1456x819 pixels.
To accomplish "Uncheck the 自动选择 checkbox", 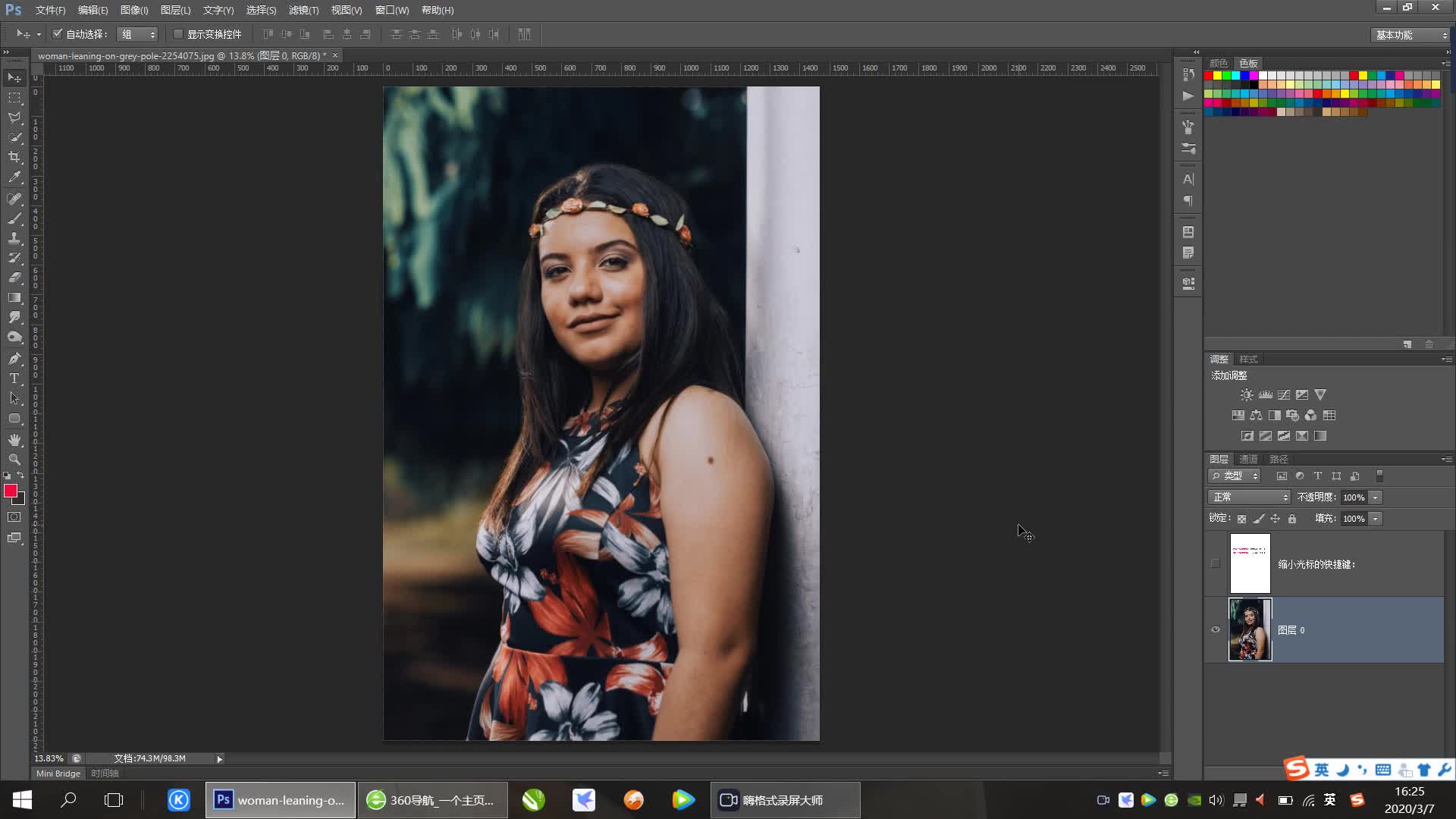I will click(x=57, y=34).
